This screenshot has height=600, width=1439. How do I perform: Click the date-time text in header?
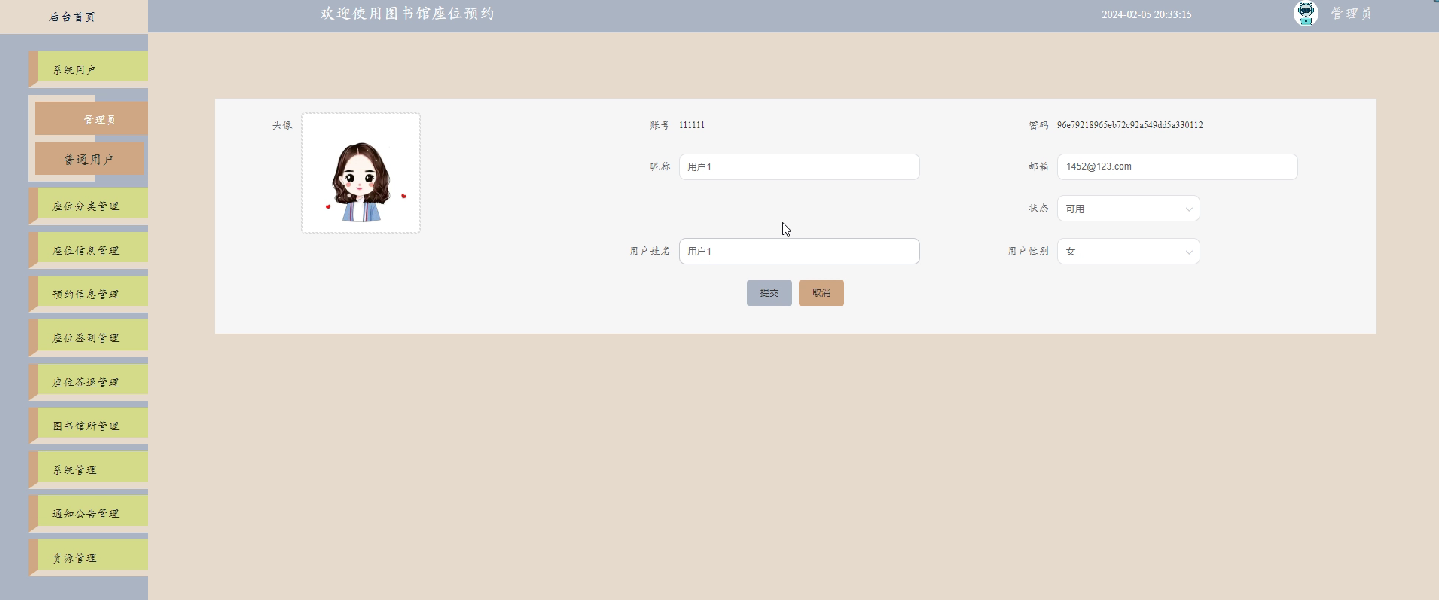point(1146,15)
